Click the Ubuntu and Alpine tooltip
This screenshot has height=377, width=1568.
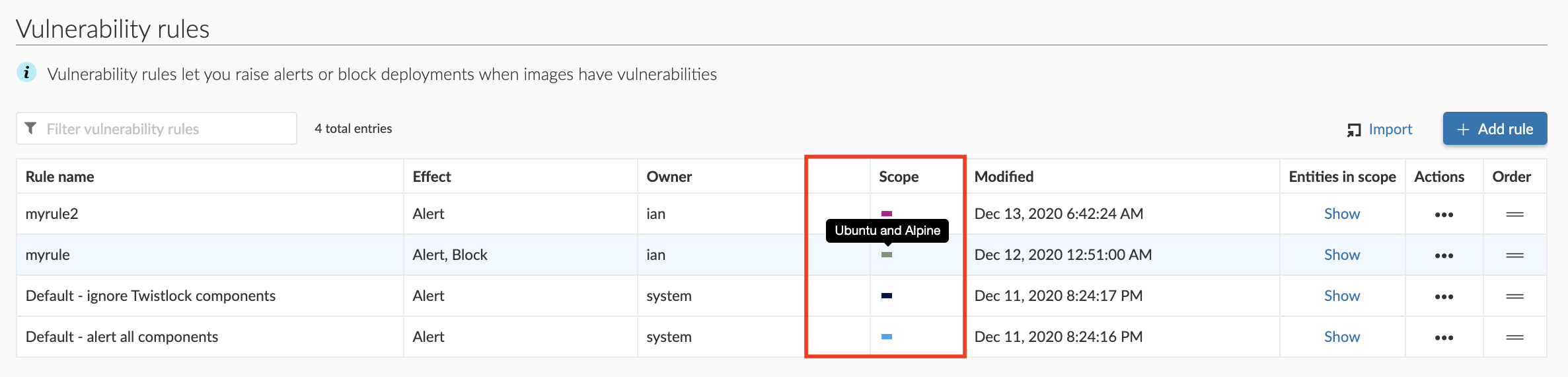pyautogui.click(x=887, y=230)
